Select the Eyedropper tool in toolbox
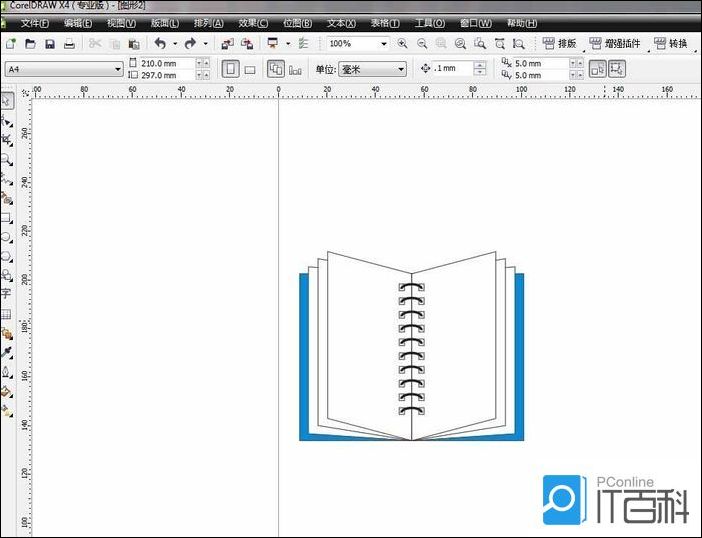 click(6, 353)
